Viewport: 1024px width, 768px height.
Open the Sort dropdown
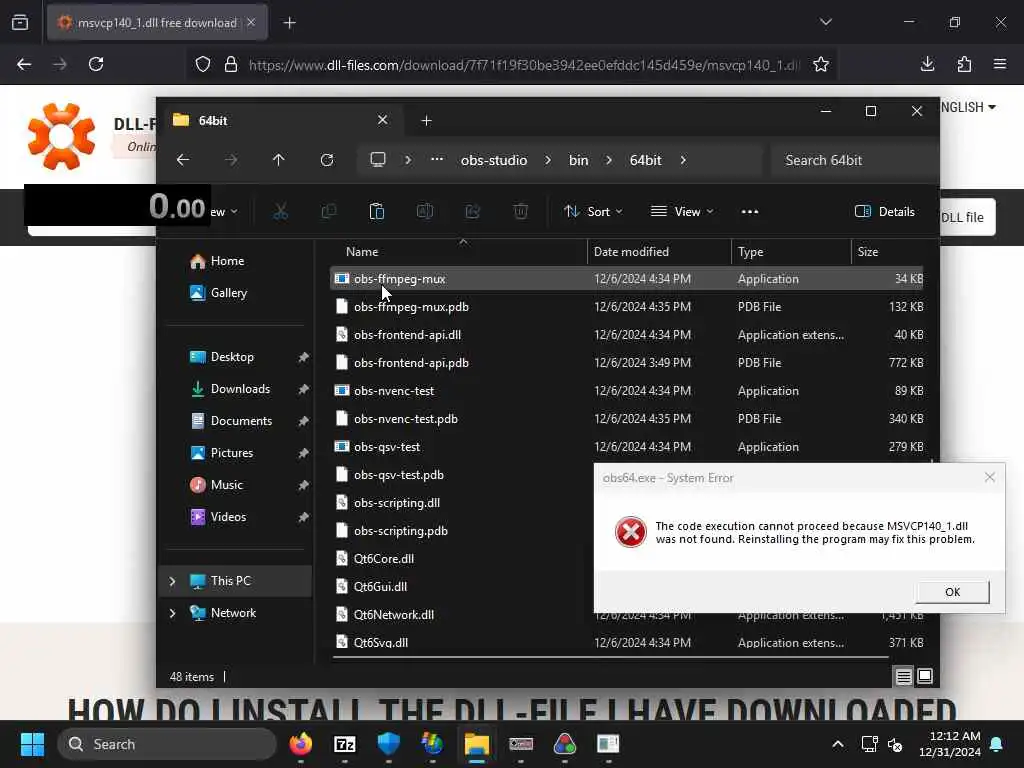593,212
